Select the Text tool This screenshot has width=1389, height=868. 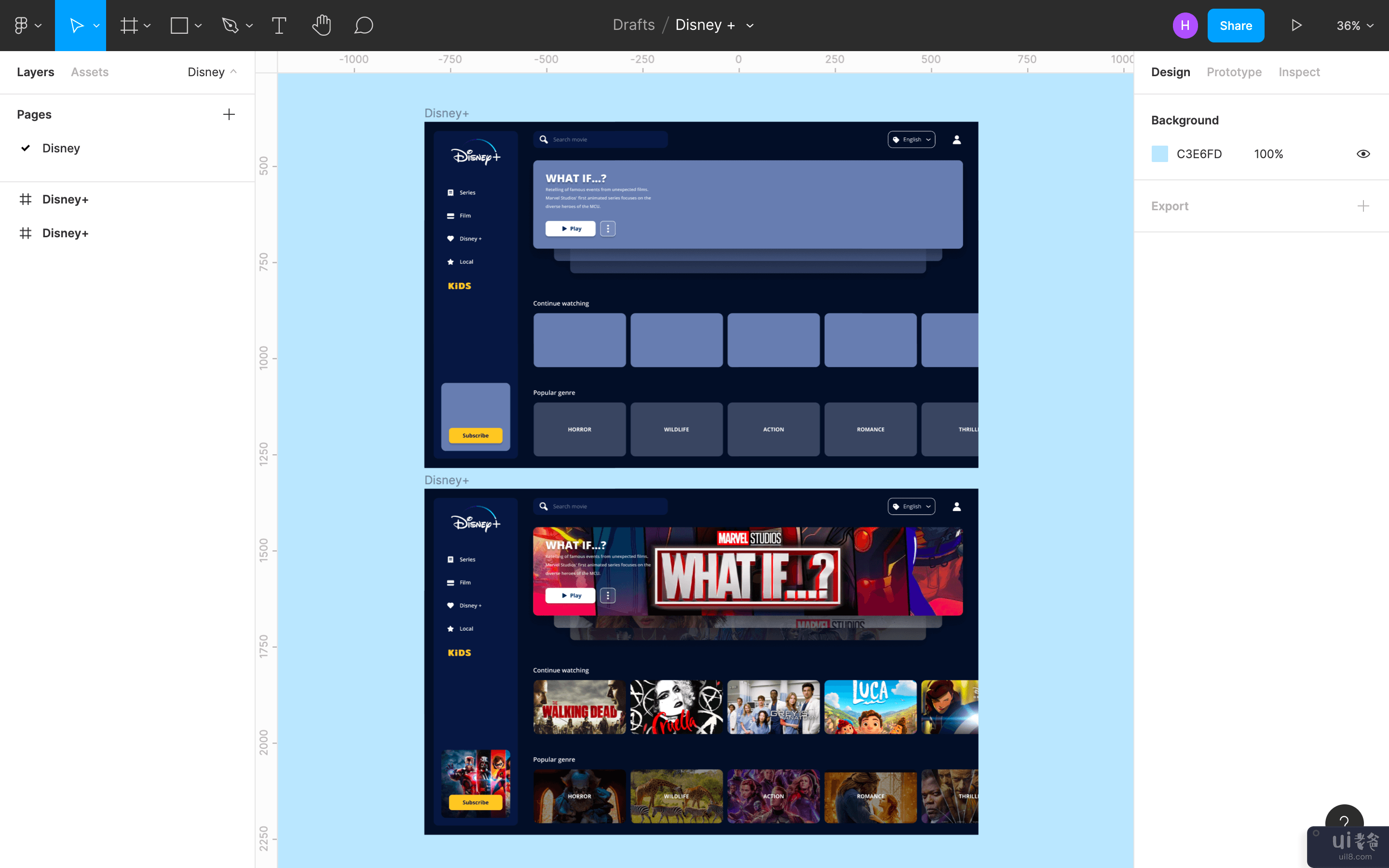coord(279,25)
